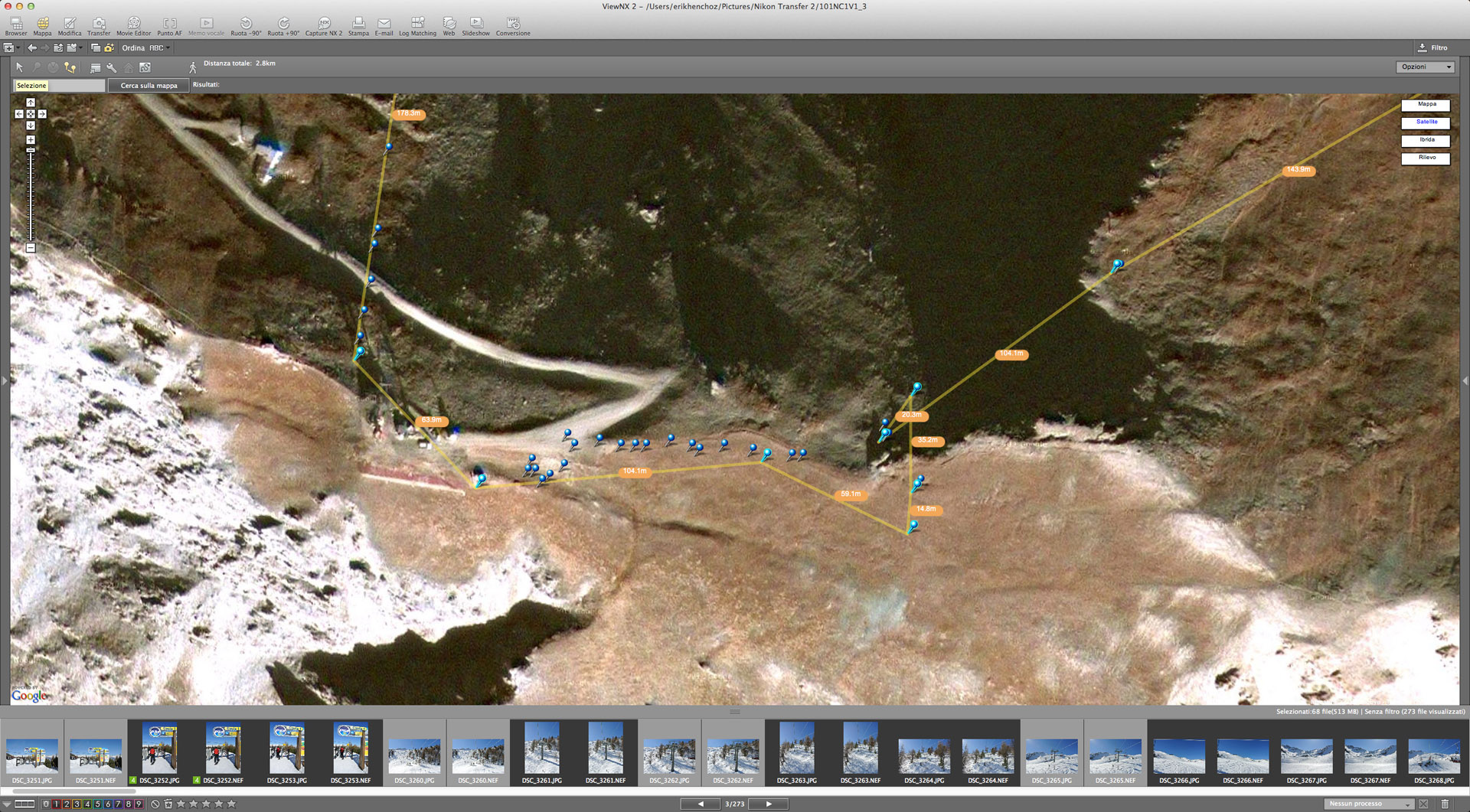1470x812 pixels.
Task: Go to the next image arrow
Action: [x=769, y=804]
